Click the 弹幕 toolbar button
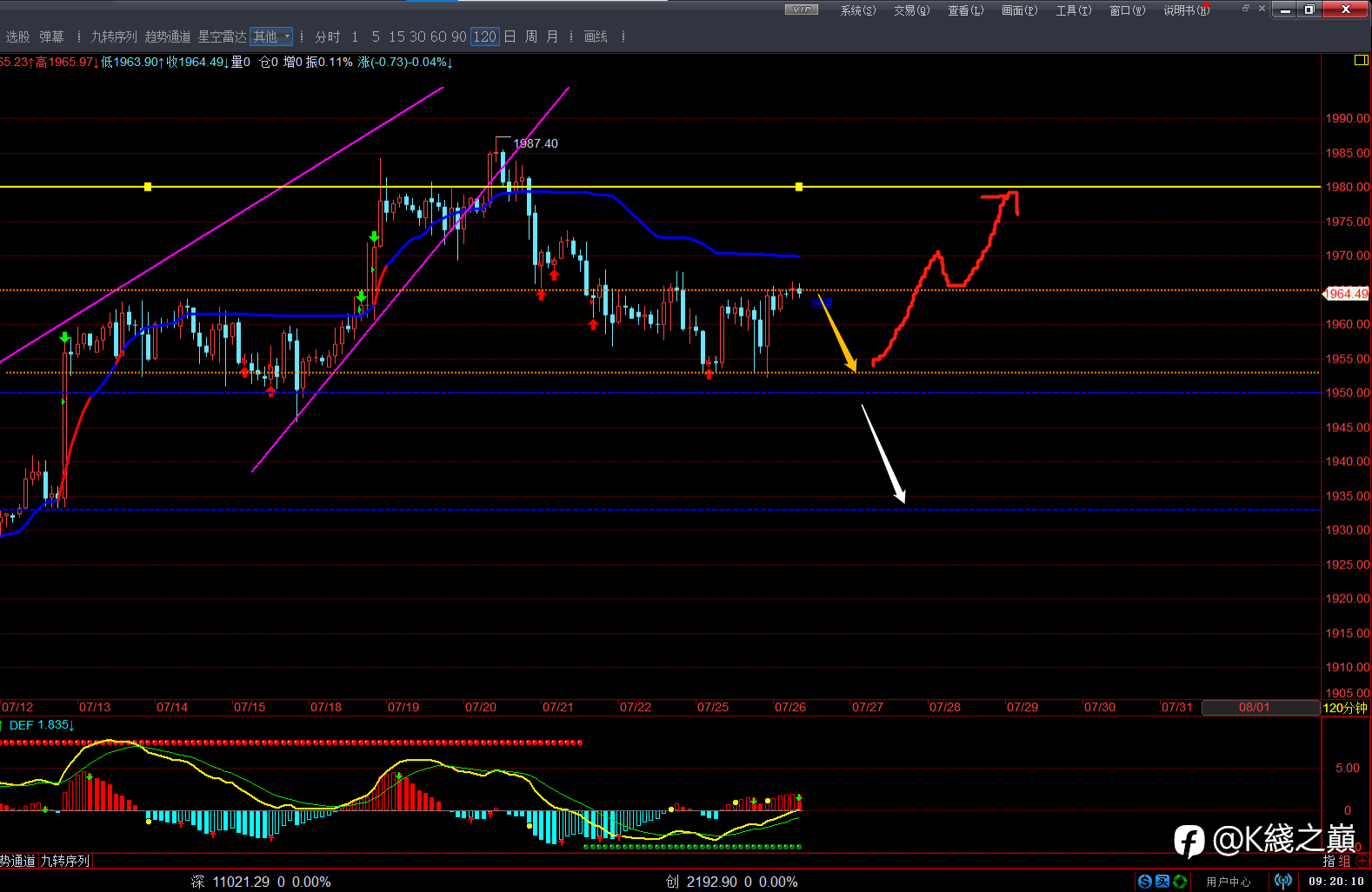 click(51, 37)
